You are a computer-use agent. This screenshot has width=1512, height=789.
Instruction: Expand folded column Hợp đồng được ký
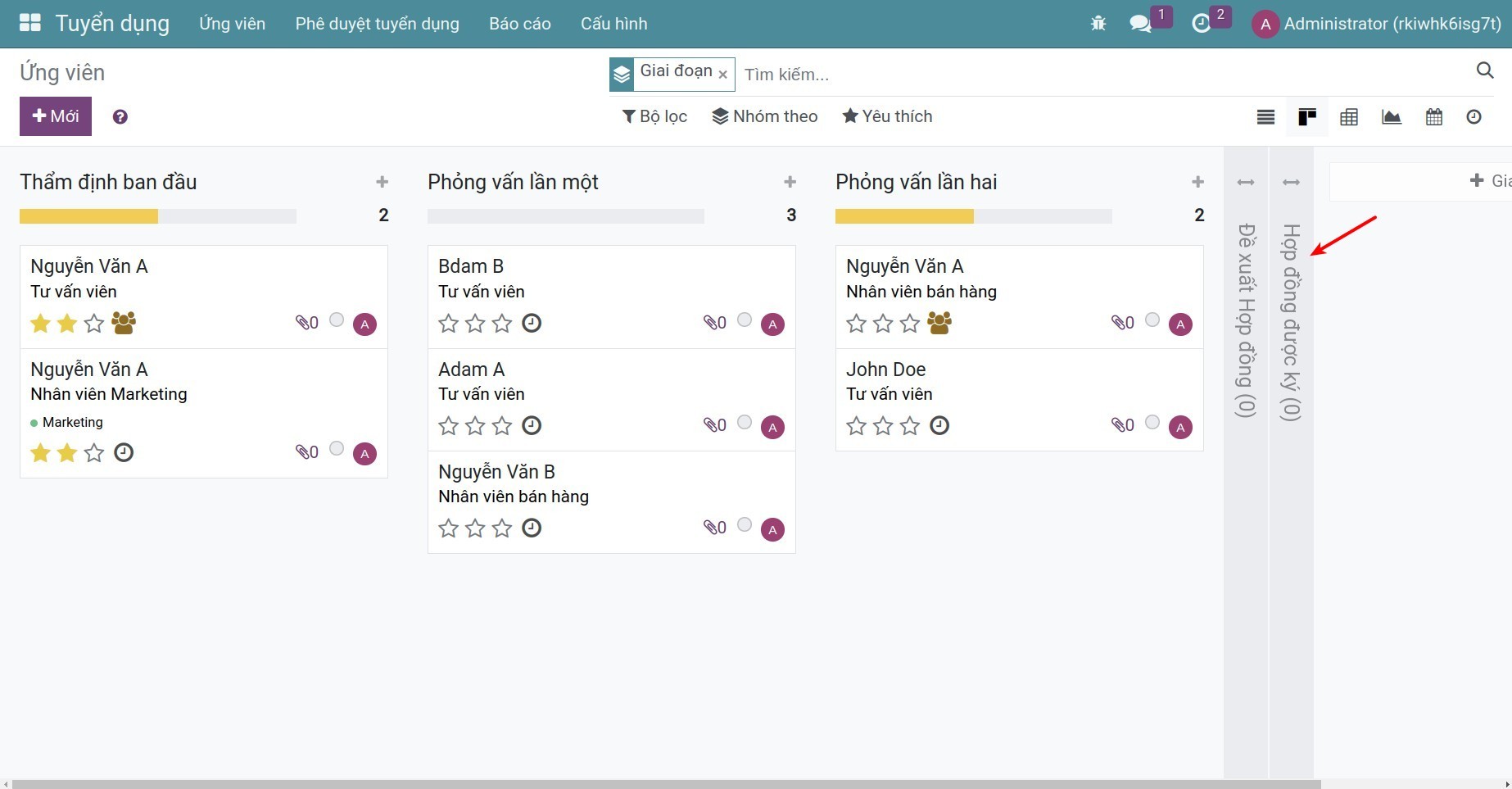(x=1291, y=320)
